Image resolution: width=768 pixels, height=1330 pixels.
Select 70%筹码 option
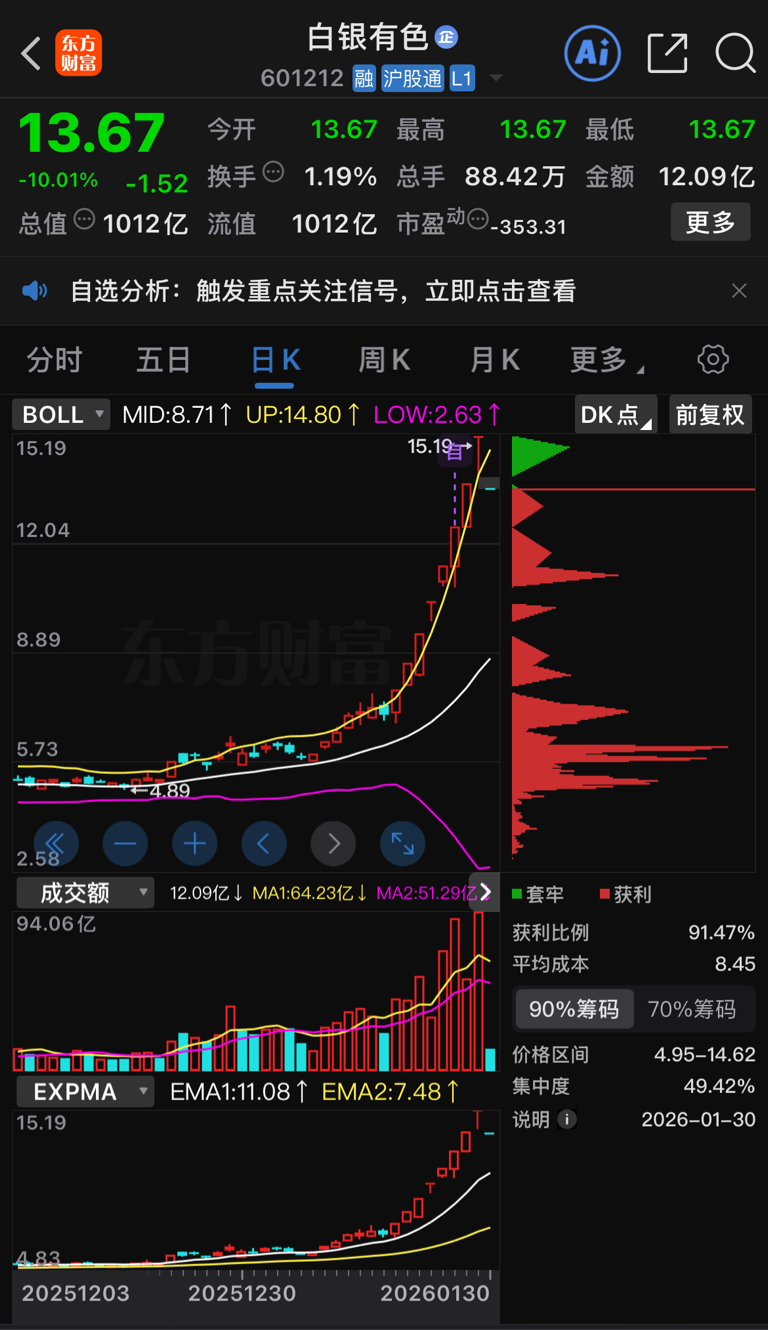691,1010
